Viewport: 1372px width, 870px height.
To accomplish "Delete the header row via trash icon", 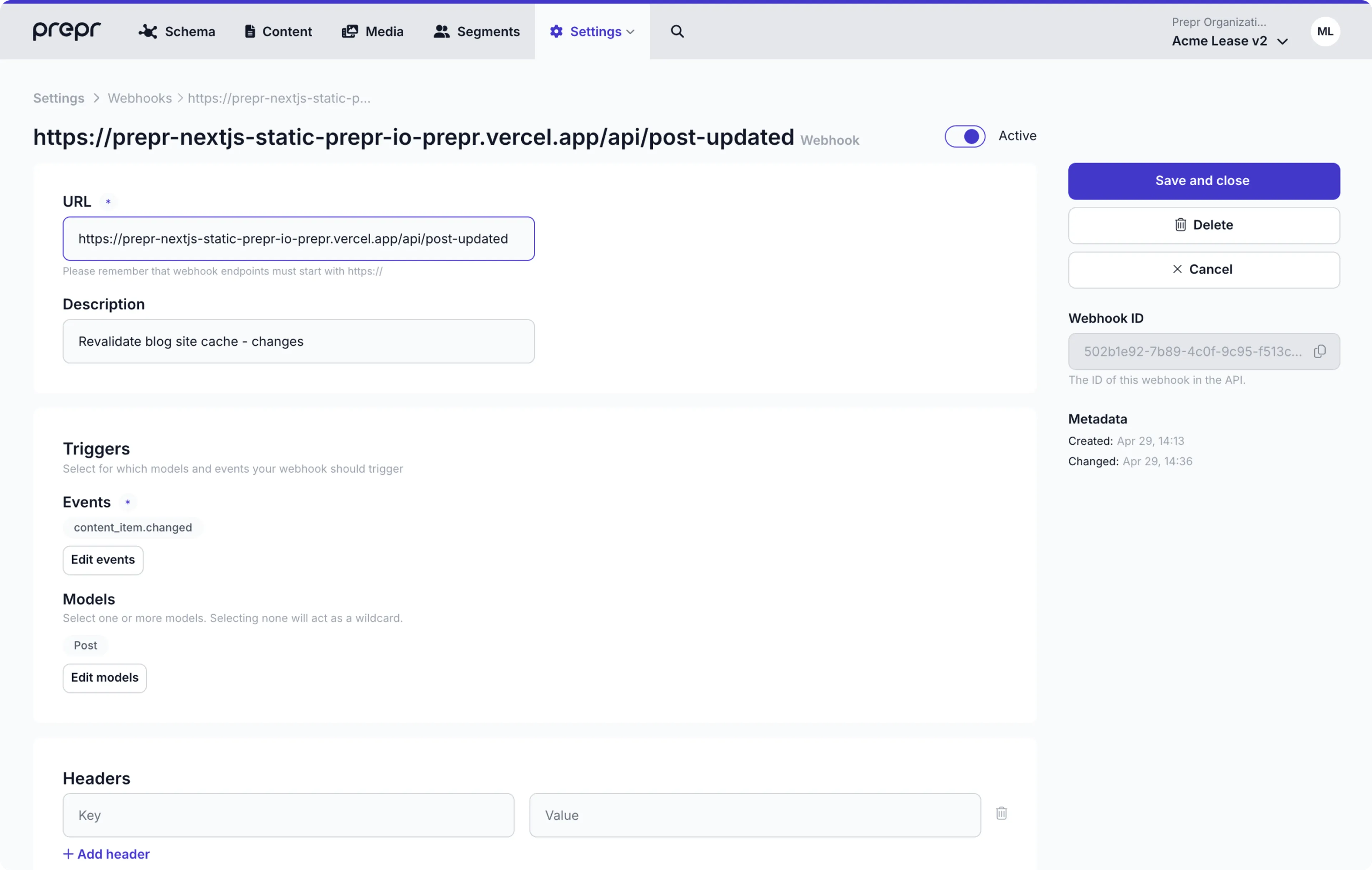I will pos(1001,814).
